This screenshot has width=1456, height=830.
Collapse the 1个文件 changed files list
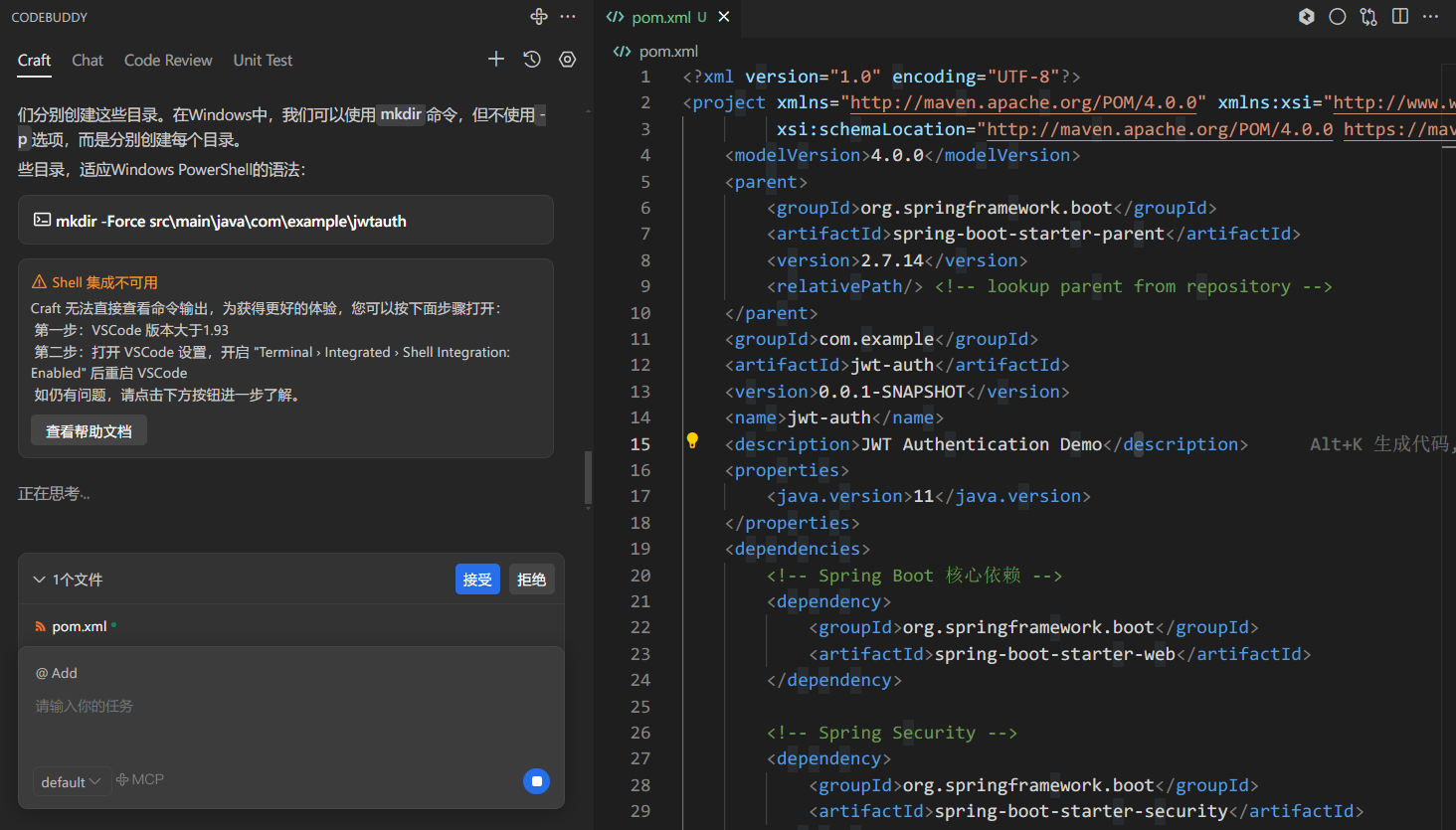click(x=40, y=580)
